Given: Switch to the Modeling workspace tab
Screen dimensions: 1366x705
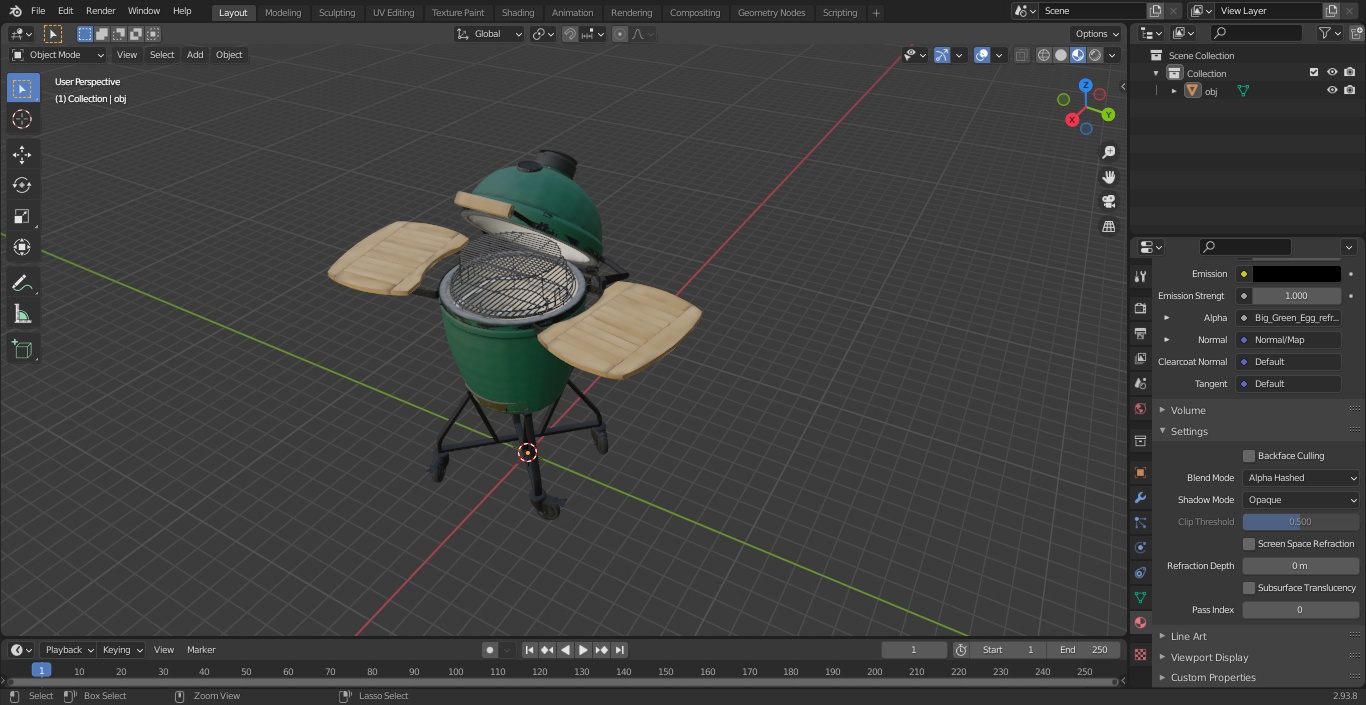Looking at the screenshot, I should pyautogui.click(x=283, y=13).
